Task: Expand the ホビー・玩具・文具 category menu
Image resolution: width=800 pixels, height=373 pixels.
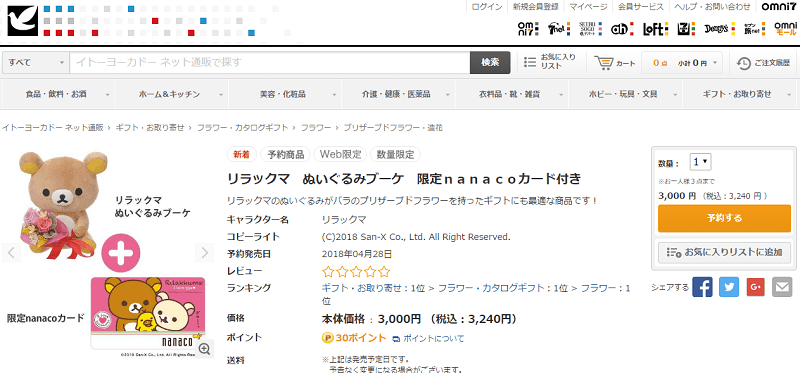Action: pos(626,94)
